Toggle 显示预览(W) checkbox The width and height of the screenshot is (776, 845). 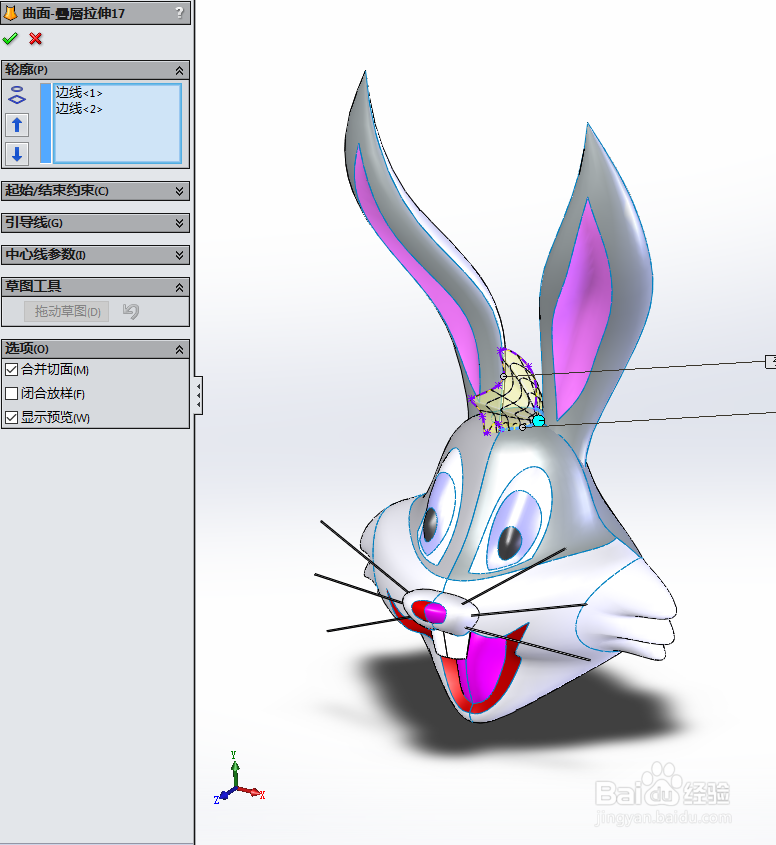point(11,418)
